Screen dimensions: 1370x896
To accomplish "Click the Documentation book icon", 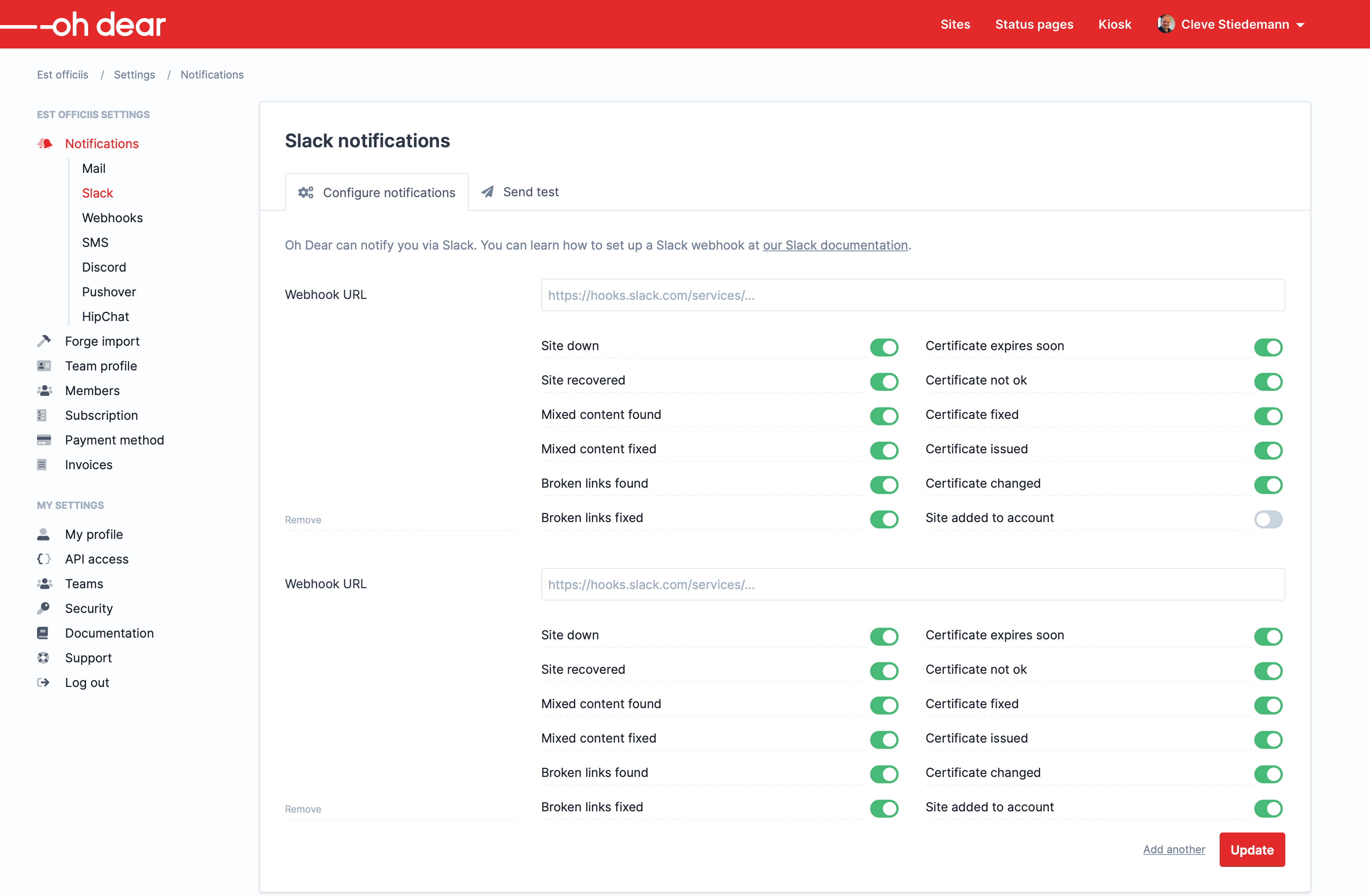I will point(43,633).
